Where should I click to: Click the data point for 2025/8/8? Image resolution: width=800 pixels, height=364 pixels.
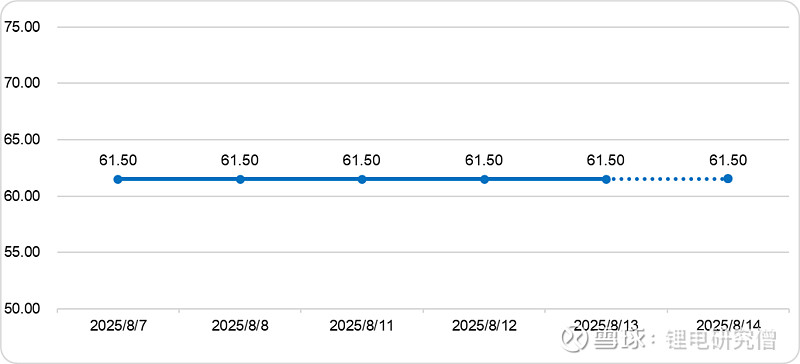coord(240,179)
